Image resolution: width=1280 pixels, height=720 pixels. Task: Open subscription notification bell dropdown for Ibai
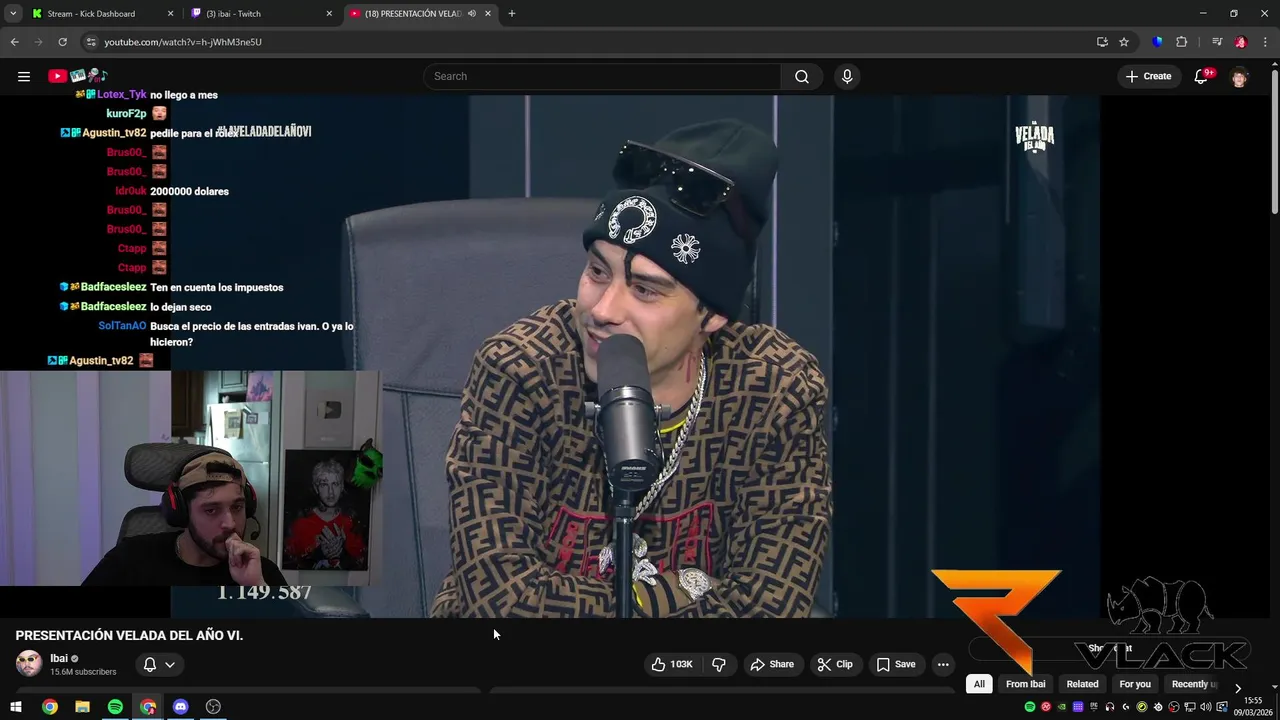[x=159, y=664]
